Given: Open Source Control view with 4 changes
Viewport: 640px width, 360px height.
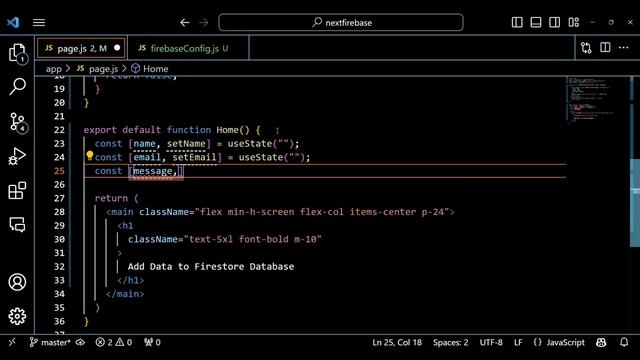Looking at the screenshot, I should click(17, 122).
